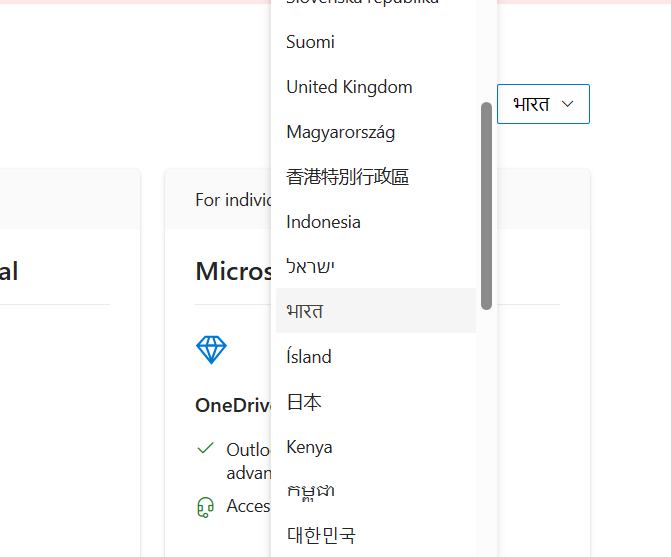The width and height of the screenshot is (671, 557).
Task: Choose ישראל in the region list
Action: pyautogui.click(x=376, y=267)
